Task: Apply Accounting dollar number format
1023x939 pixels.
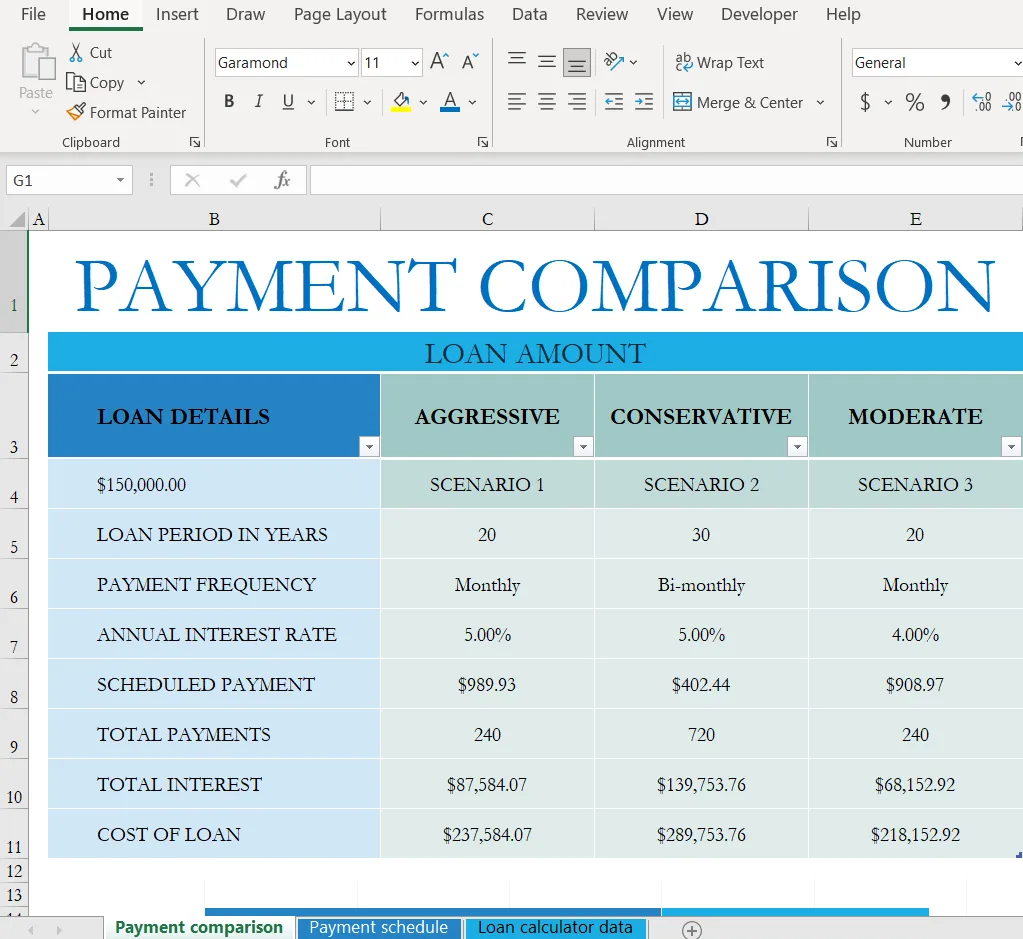Action: click(x=865, y=102)
